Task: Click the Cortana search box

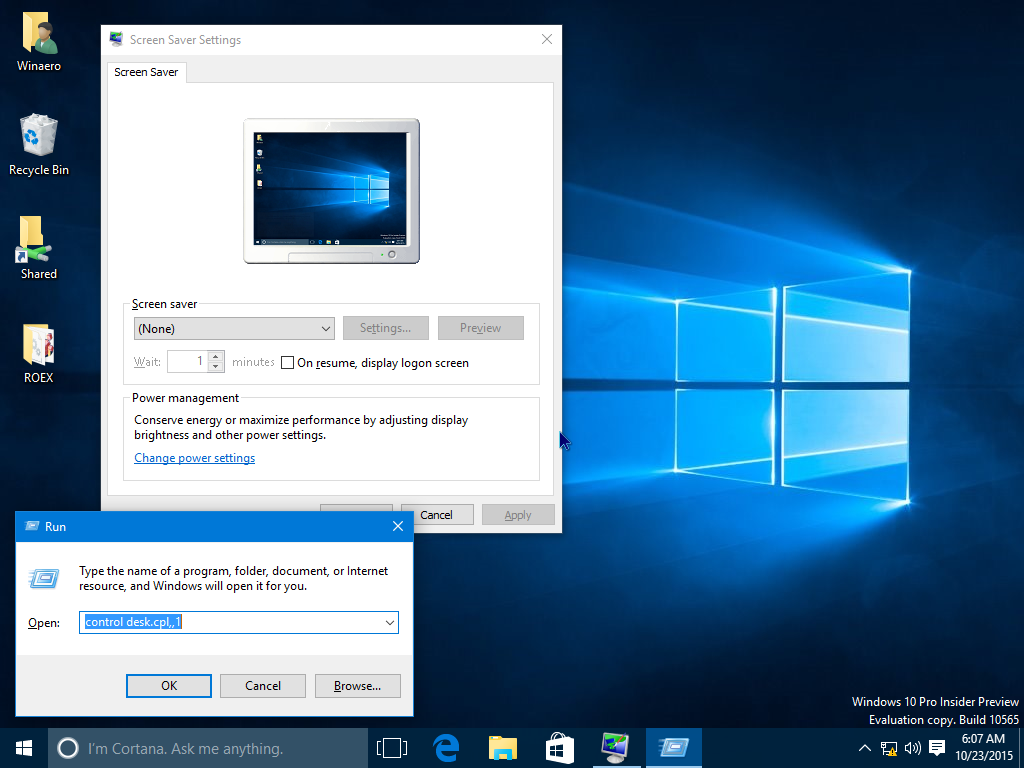Action: coord(208,748)
